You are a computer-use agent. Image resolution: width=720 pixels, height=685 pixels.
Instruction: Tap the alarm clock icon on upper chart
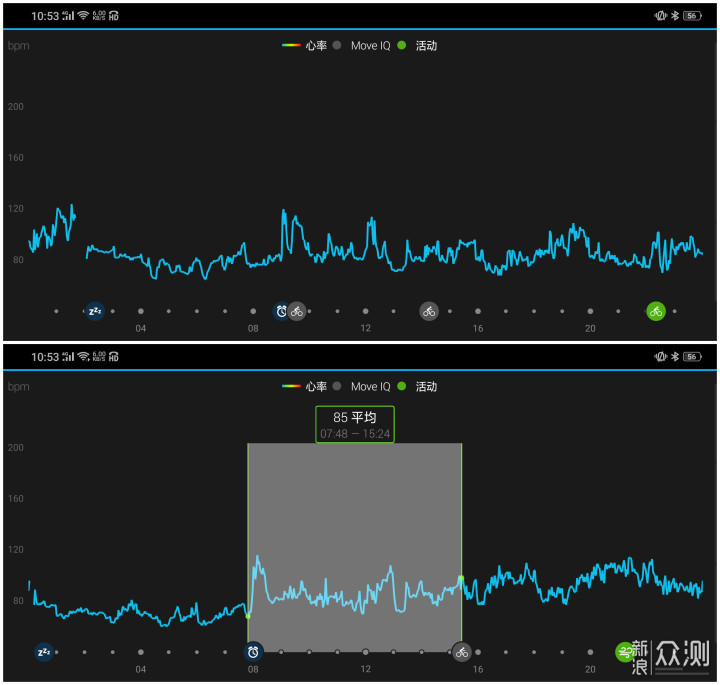point(281,311)
